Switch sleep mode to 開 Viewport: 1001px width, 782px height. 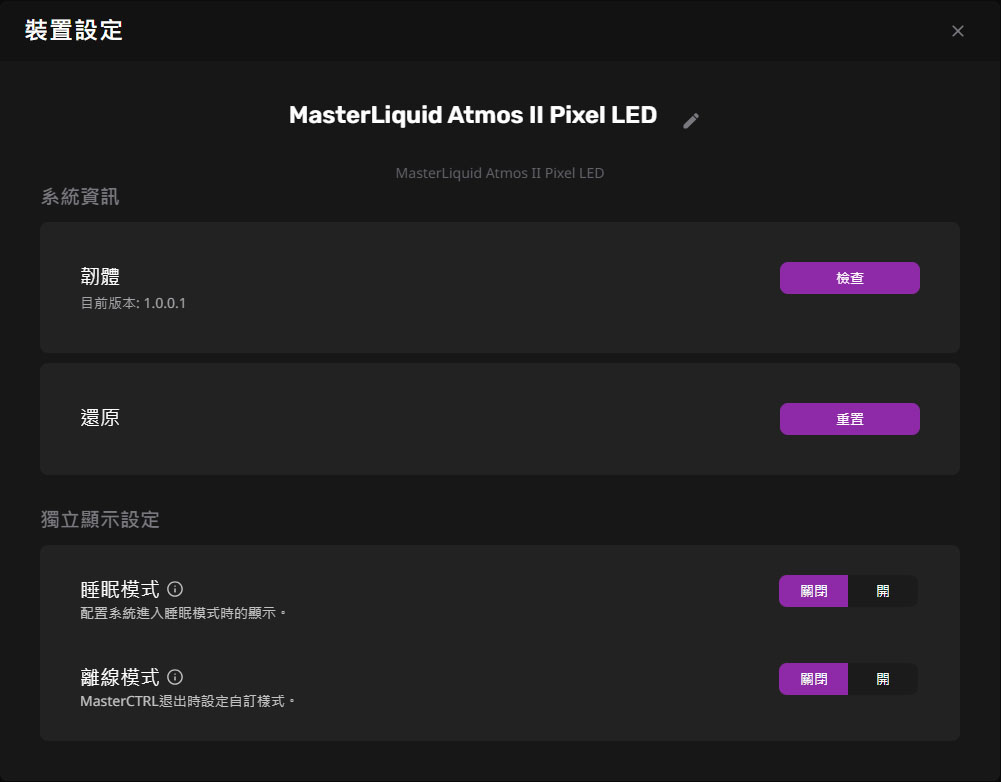point(882,591)
